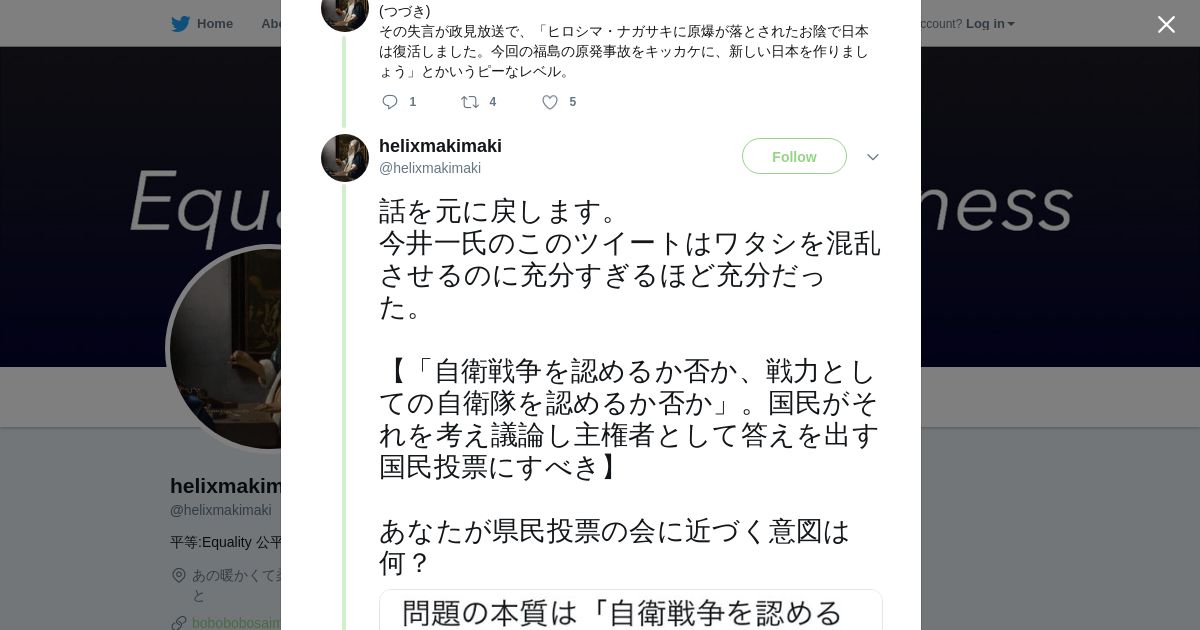This screenshot has width=1200, height=630.
Task: Click the large circular profile photo in the background
Action: coord(226,348)
